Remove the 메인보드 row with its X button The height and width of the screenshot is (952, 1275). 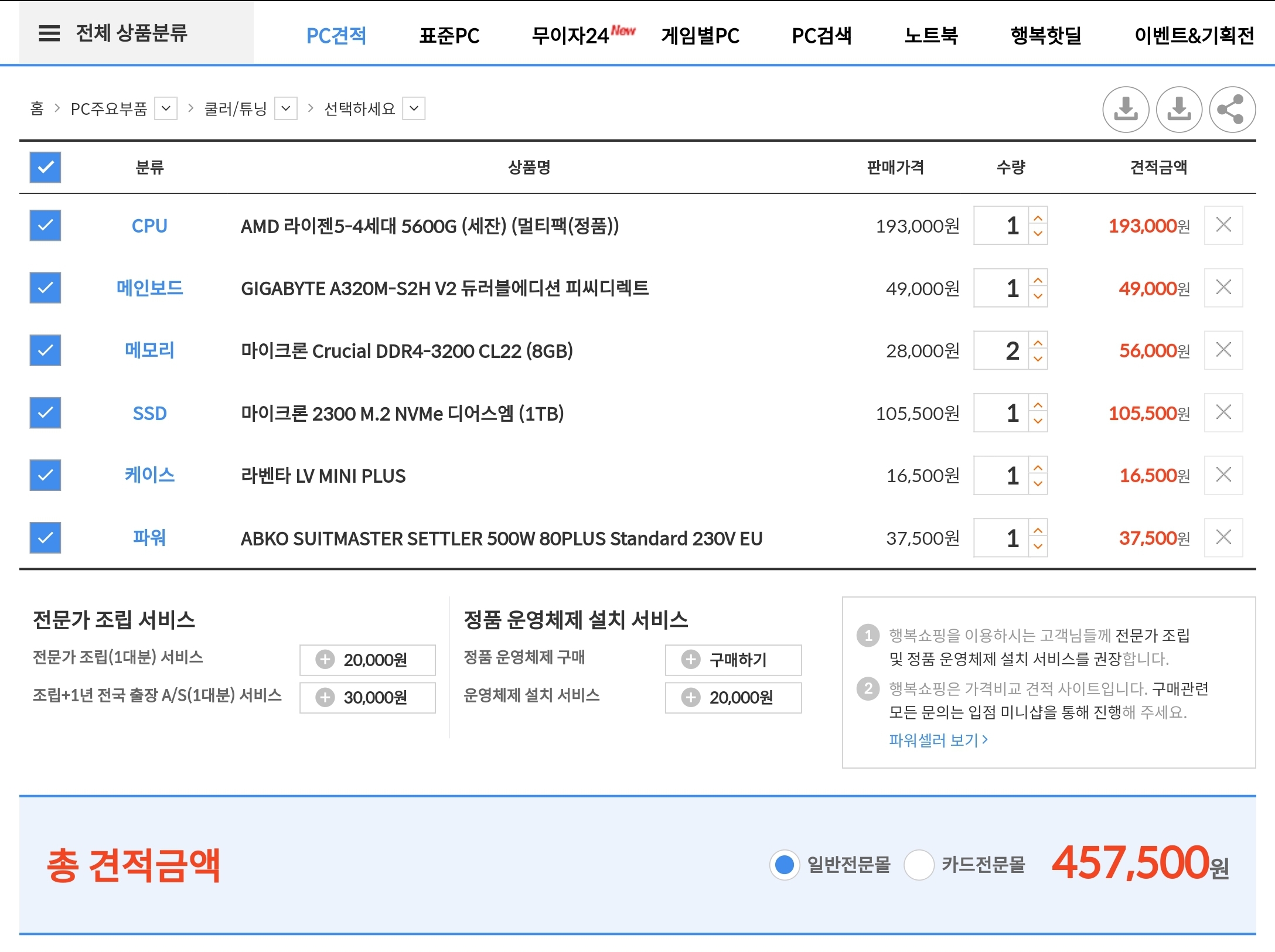point(1223,288)
